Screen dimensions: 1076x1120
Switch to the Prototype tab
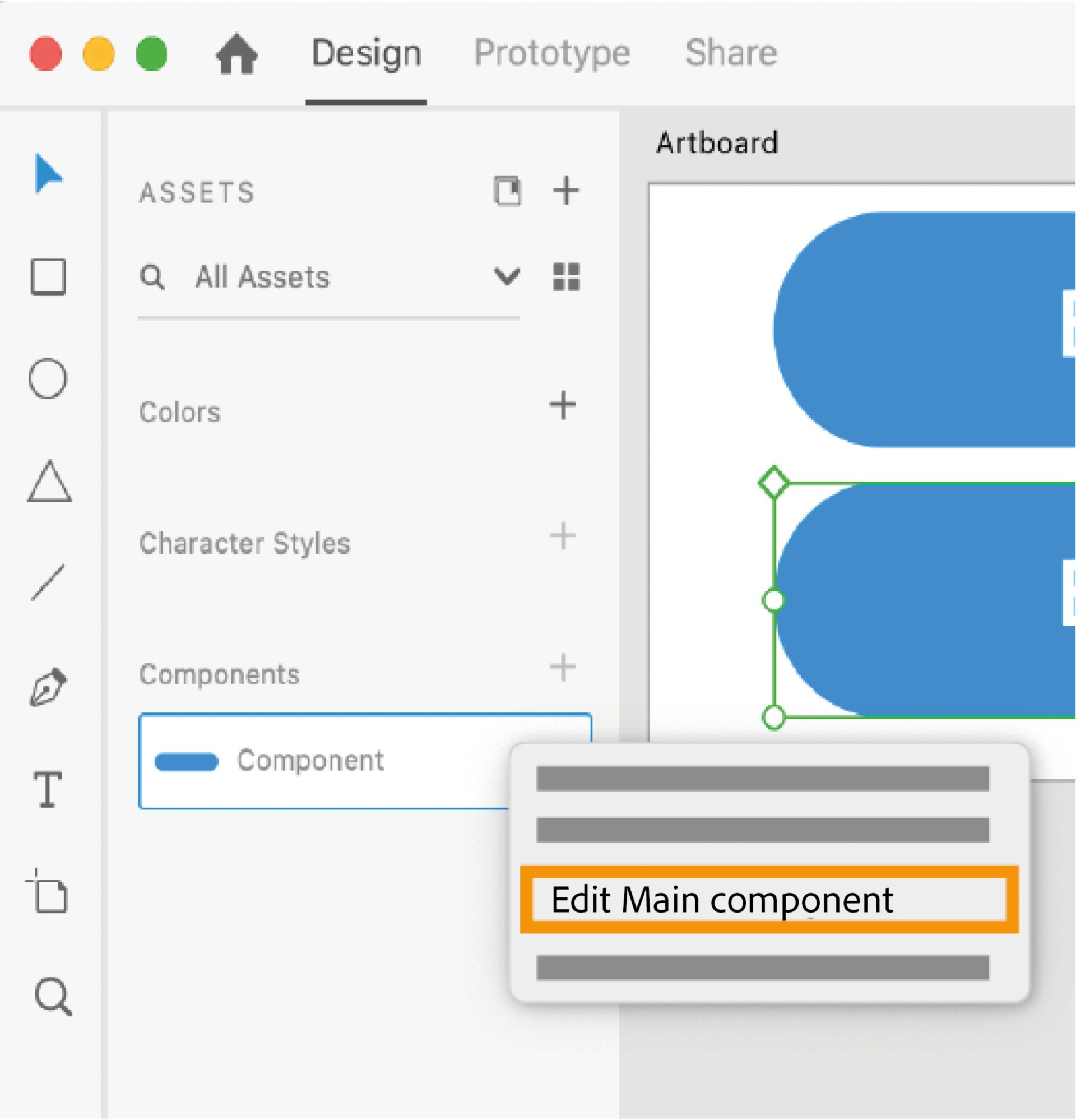tap(552, 53)
